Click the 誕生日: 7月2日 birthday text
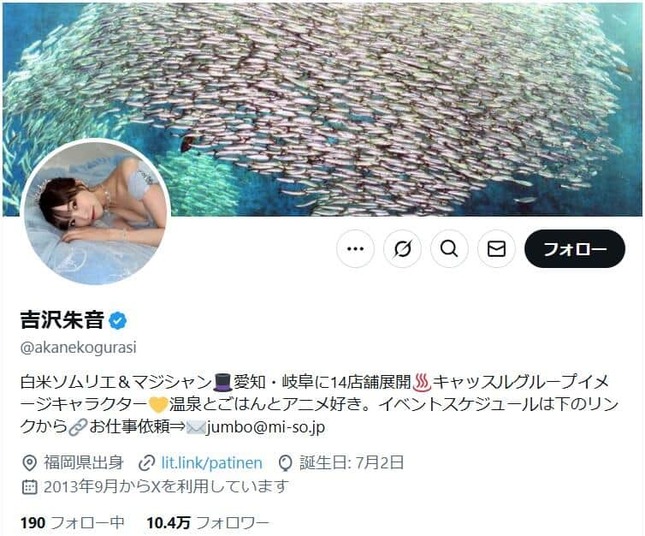This screenshot has width=645, height=536. click(x=352, y=463)
